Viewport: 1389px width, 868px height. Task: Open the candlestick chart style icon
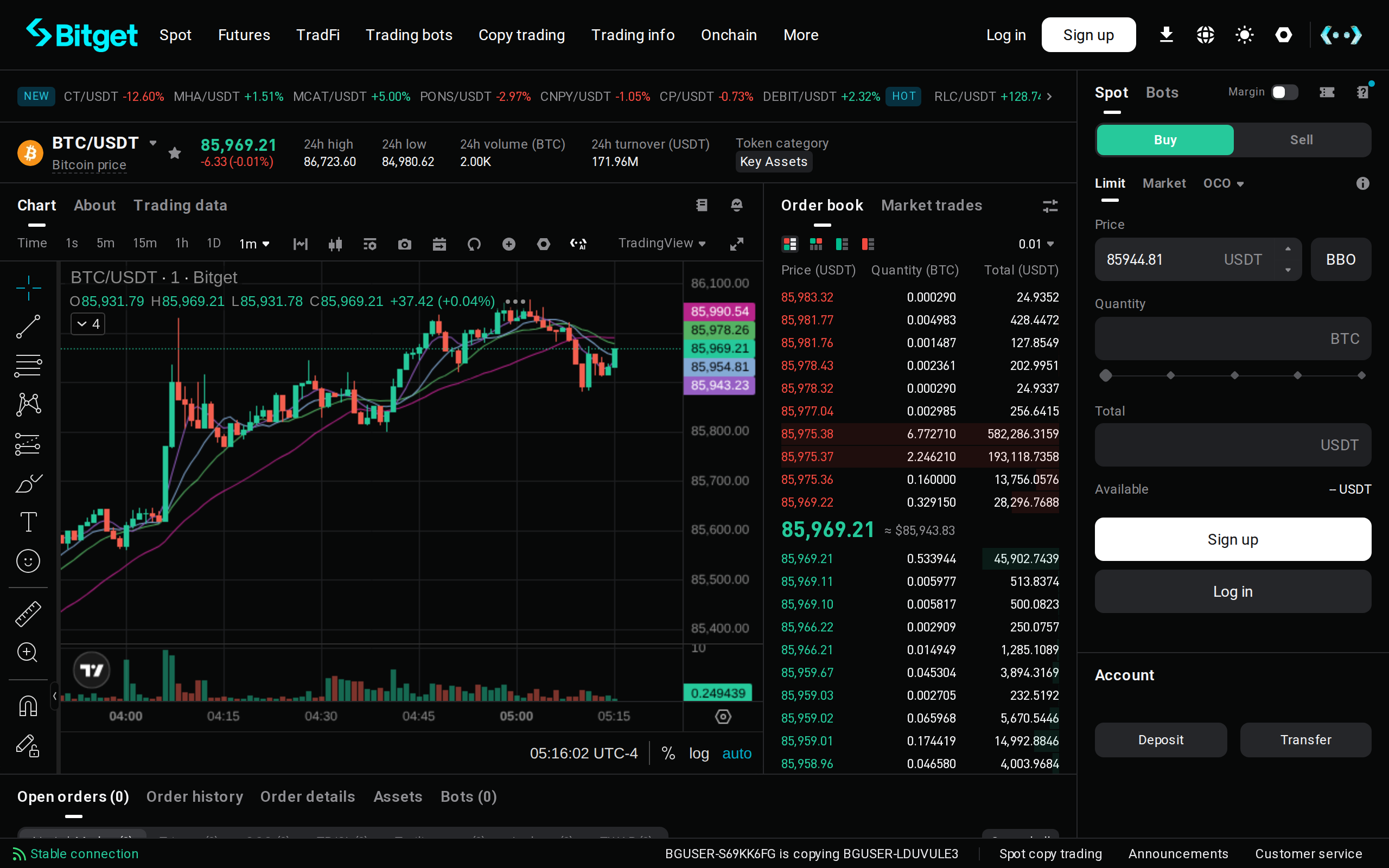[x=335, y=244]
